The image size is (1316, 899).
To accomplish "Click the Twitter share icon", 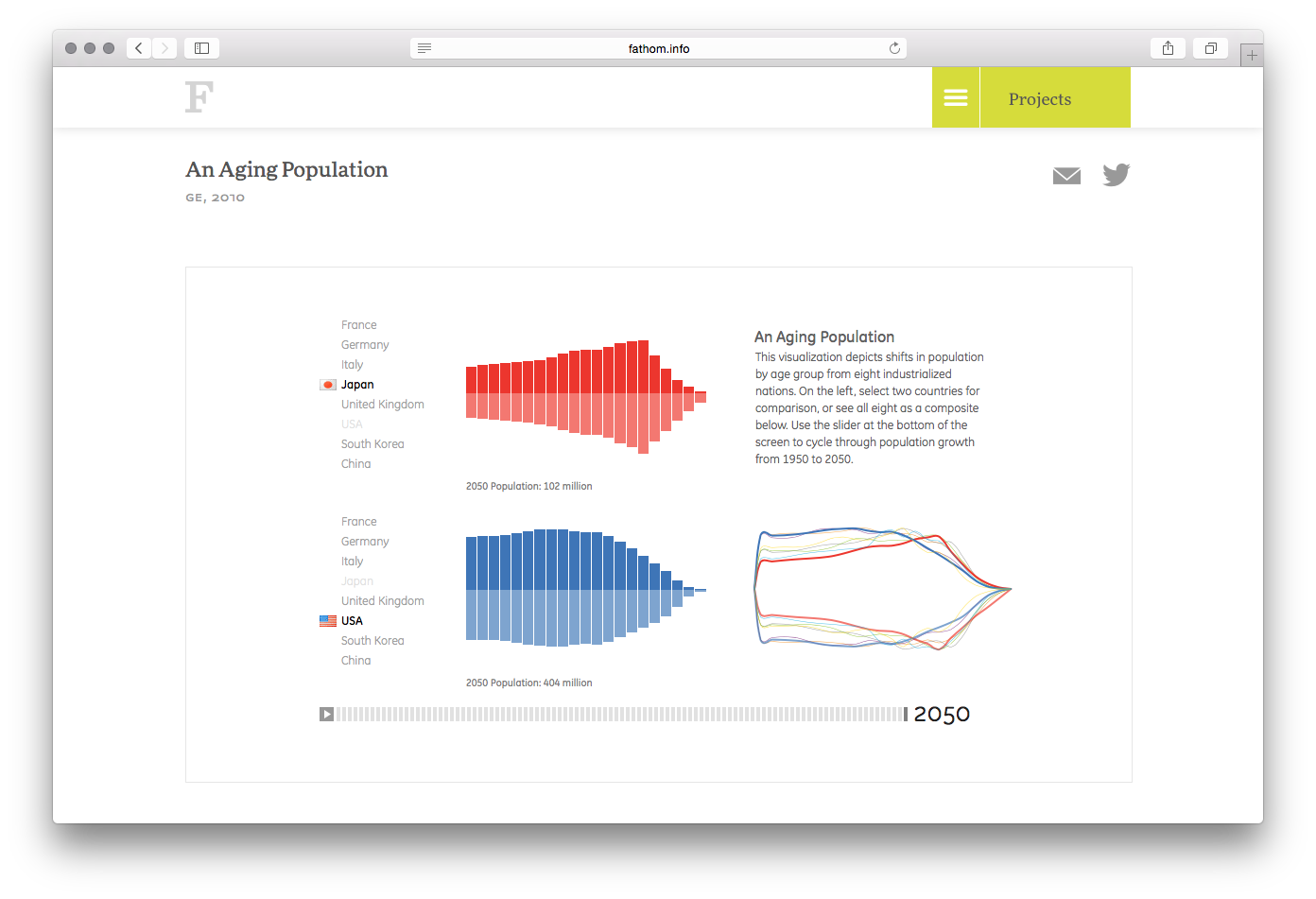I will click(1116, 175).
